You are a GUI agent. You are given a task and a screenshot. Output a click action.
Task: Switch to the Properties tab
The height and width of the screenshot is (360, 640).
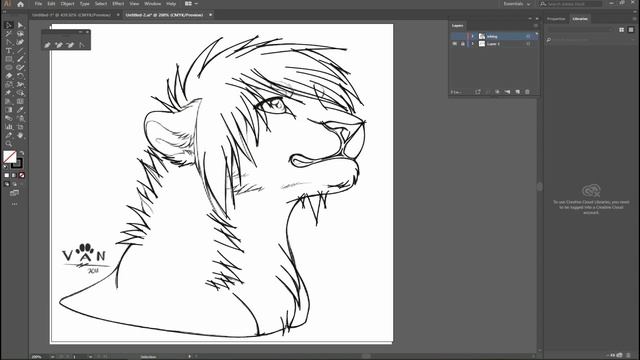point(556,19)
